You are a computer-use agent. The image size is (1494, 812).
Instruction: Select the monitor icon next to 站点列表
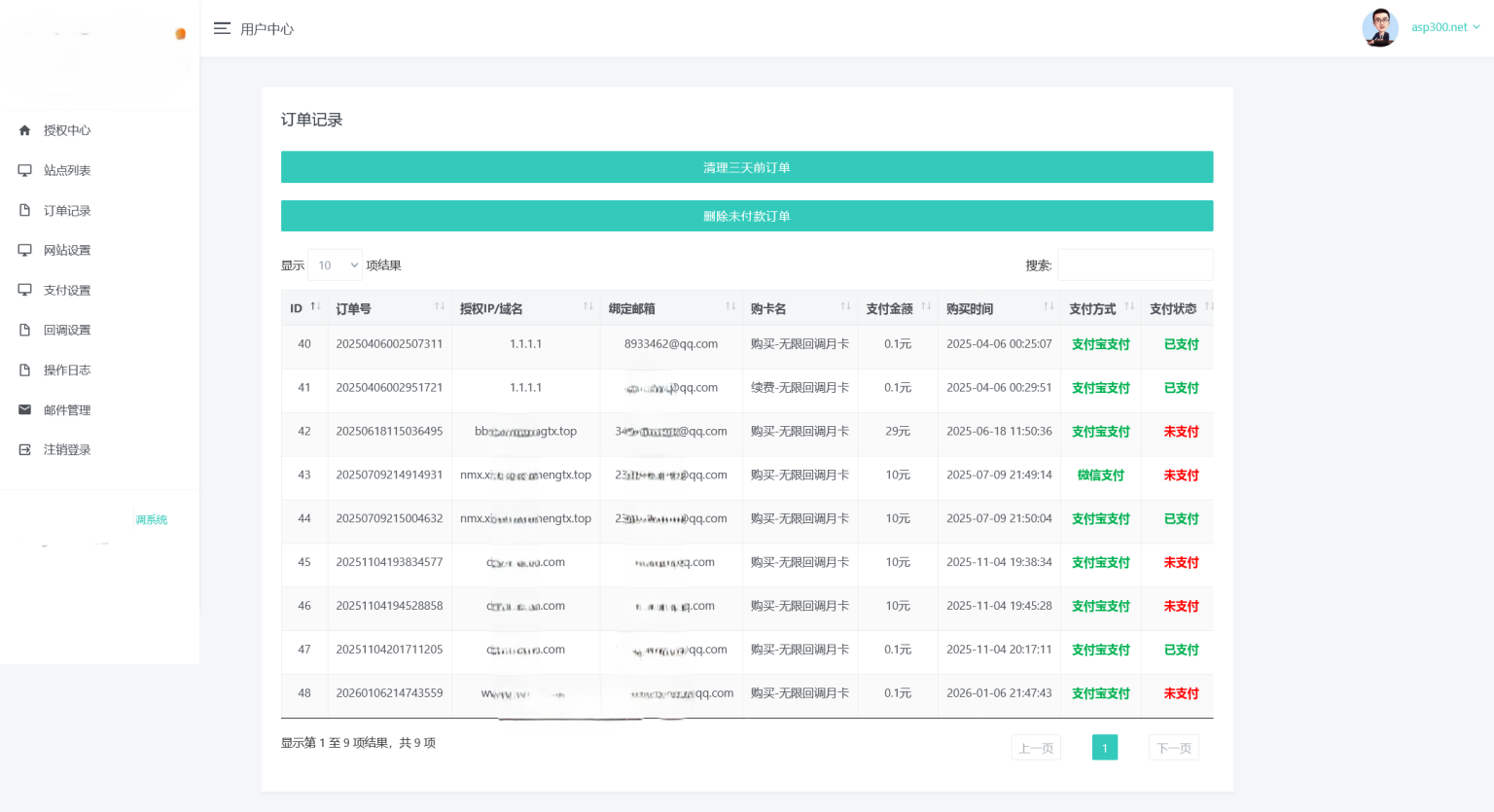point(24,169)
